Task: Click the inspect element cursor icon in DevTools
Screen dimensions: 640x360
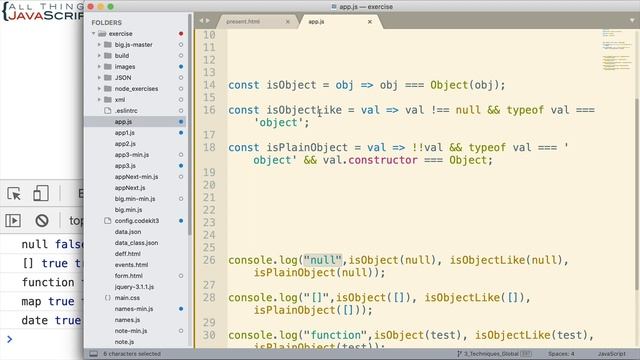Action: (x=14, y=193)
